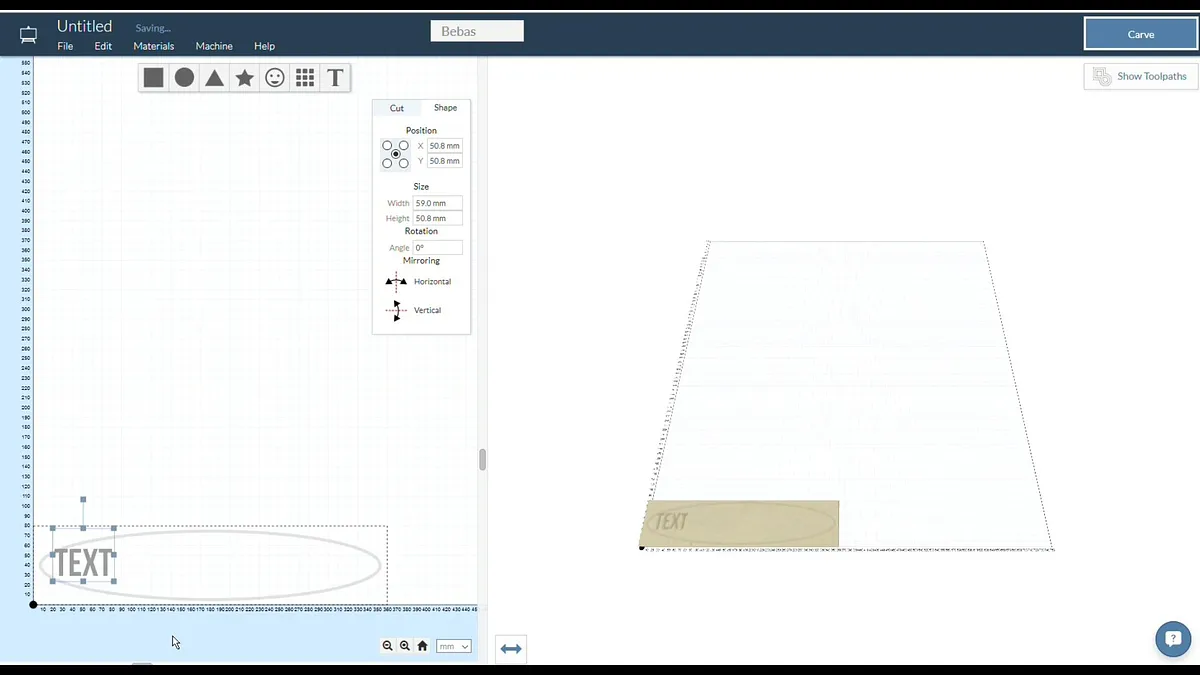This screenshot has height=675, width=1200.
Task: Select the star shape tool
Action: pos(244,78)
